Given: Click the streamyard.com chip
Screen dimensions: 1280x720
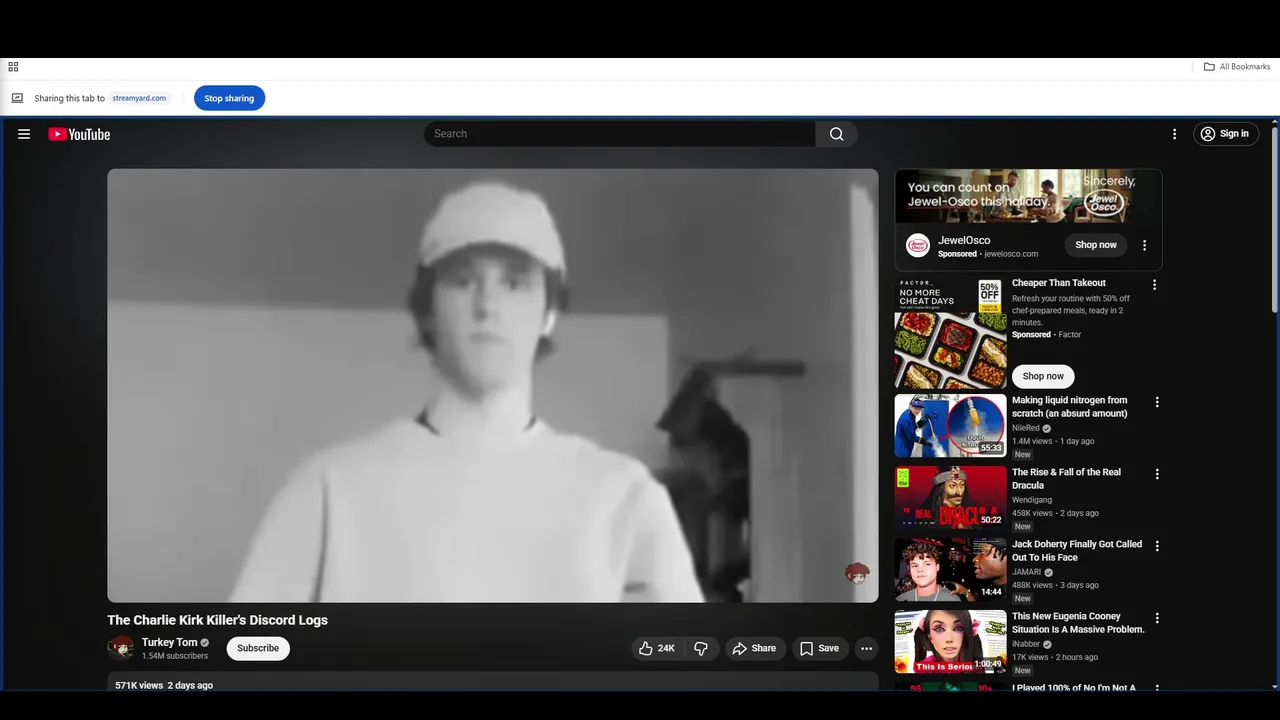Looking at the screenshot, I should (x=139, y=98).
